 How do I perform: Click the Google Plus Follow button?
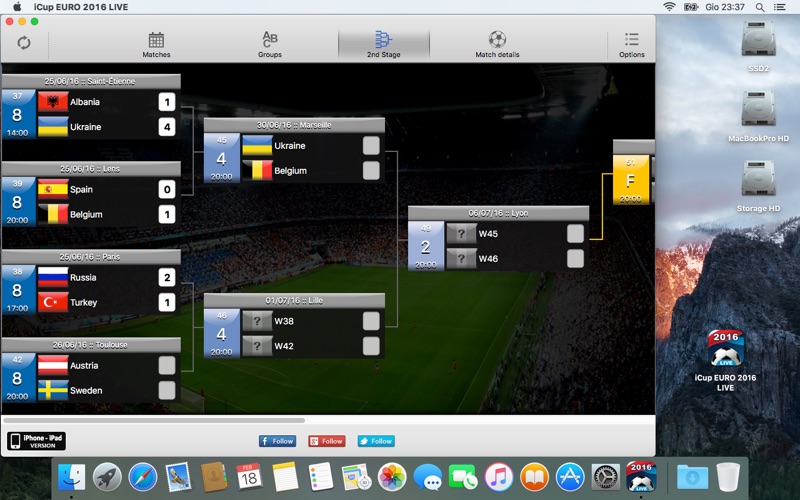[327, 441]
